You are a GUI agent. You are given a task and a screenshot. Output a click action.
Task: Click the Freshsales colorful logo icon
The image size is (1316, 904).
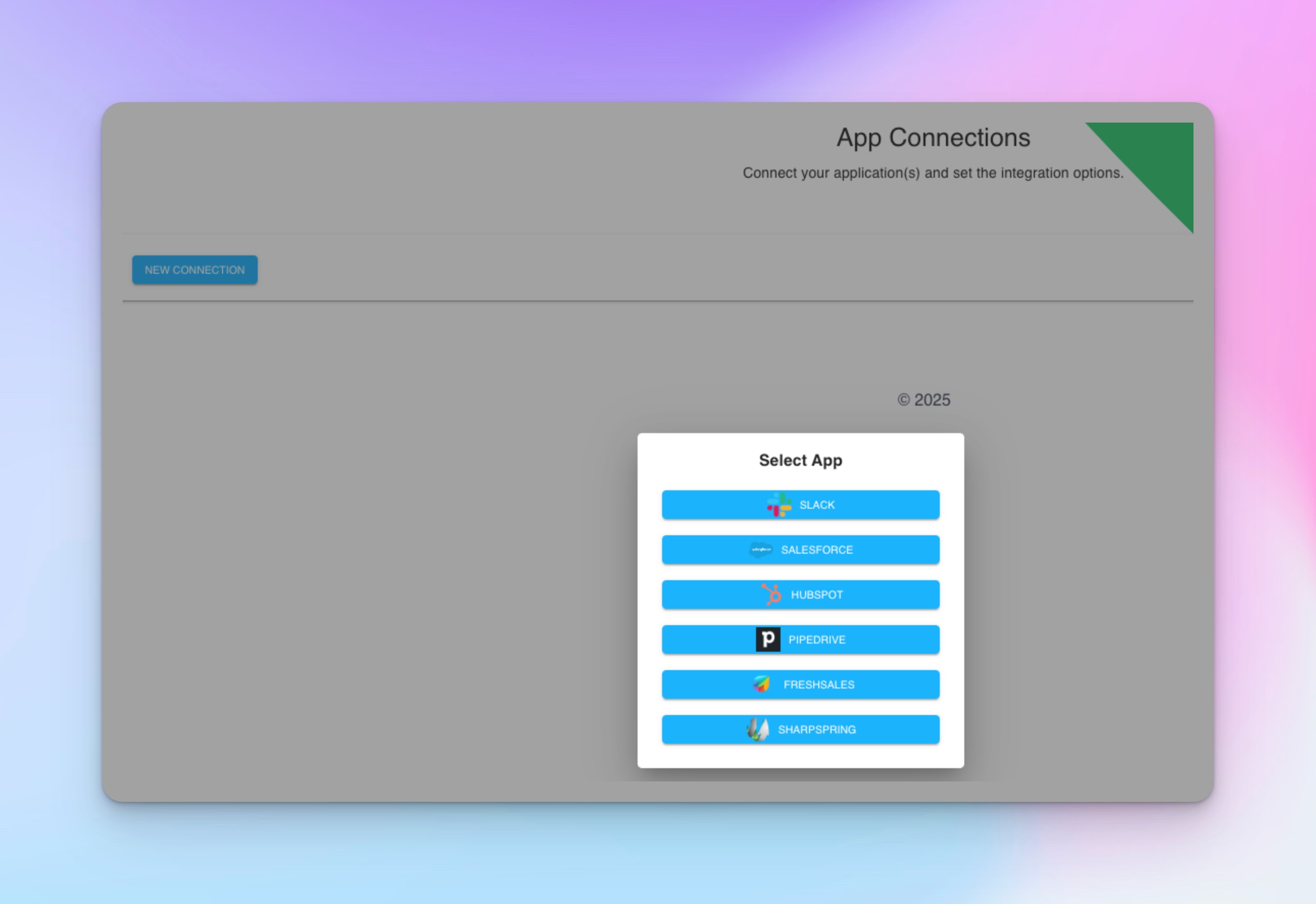click(x=762, y=684)
